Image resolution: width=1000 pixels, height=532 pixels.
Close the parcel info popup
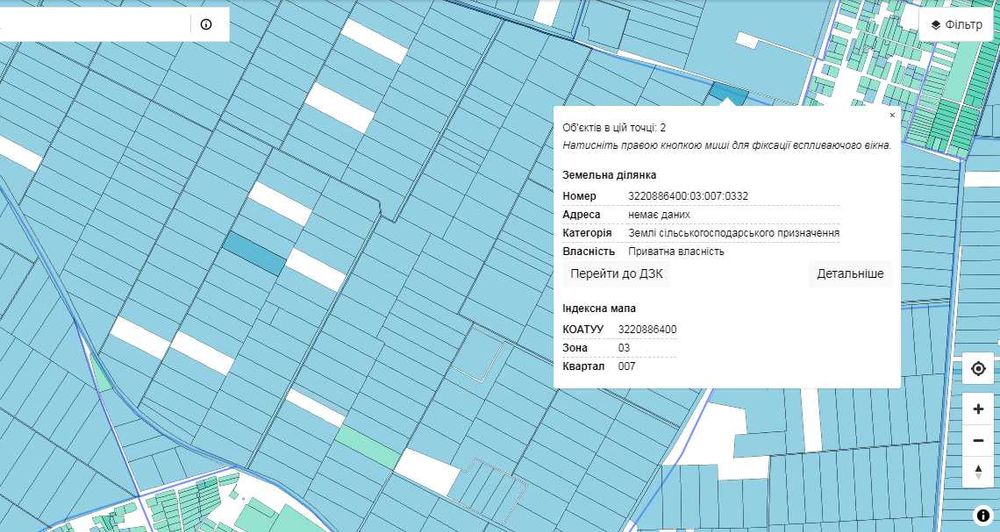[x=892, y=115]
